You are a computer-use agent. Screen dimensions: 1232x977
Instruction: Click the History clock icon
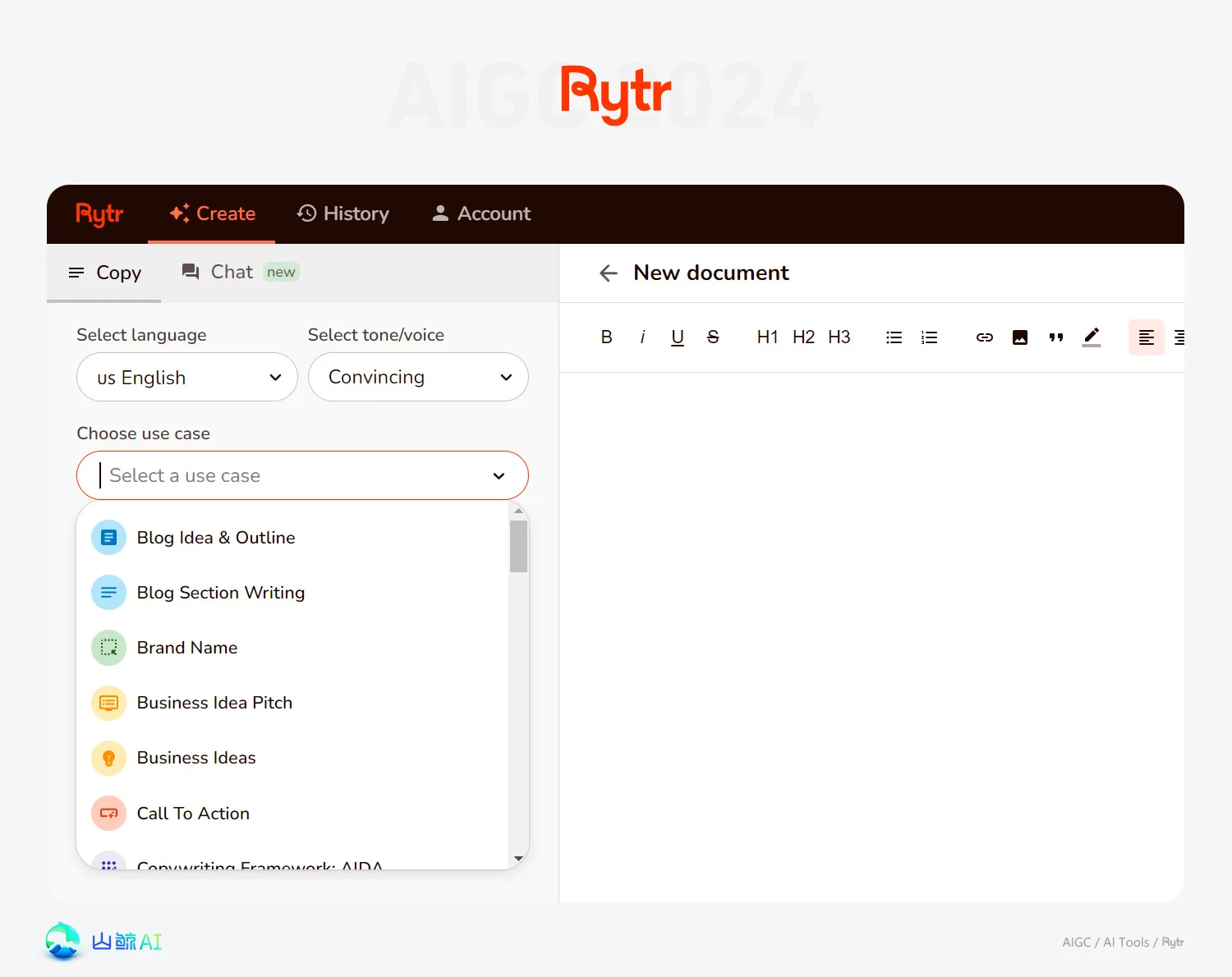[306, 213]
